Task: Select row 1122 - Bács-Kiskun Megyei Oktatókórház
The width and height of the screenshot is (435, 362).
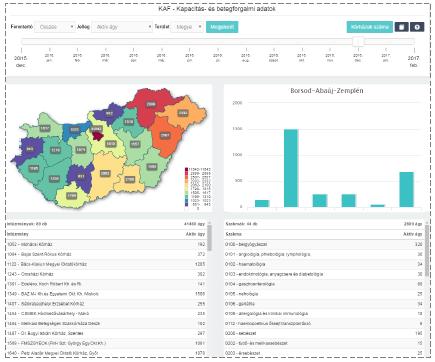Action: tap(106, 264)
